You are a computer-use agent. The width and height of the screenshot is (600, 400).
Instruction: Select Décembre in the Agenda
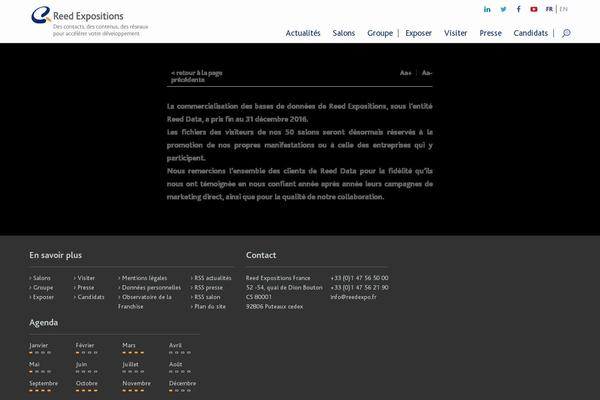[183, 386]
